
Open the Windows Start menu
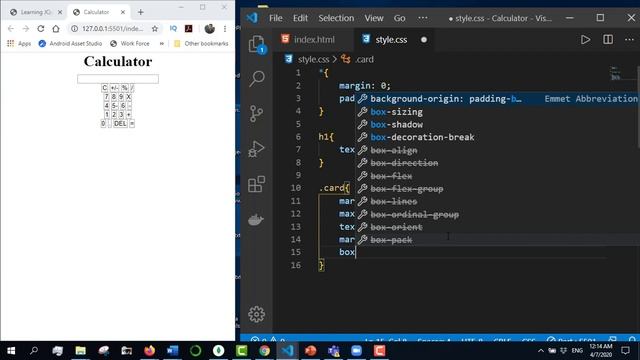[x=11, y=351]
